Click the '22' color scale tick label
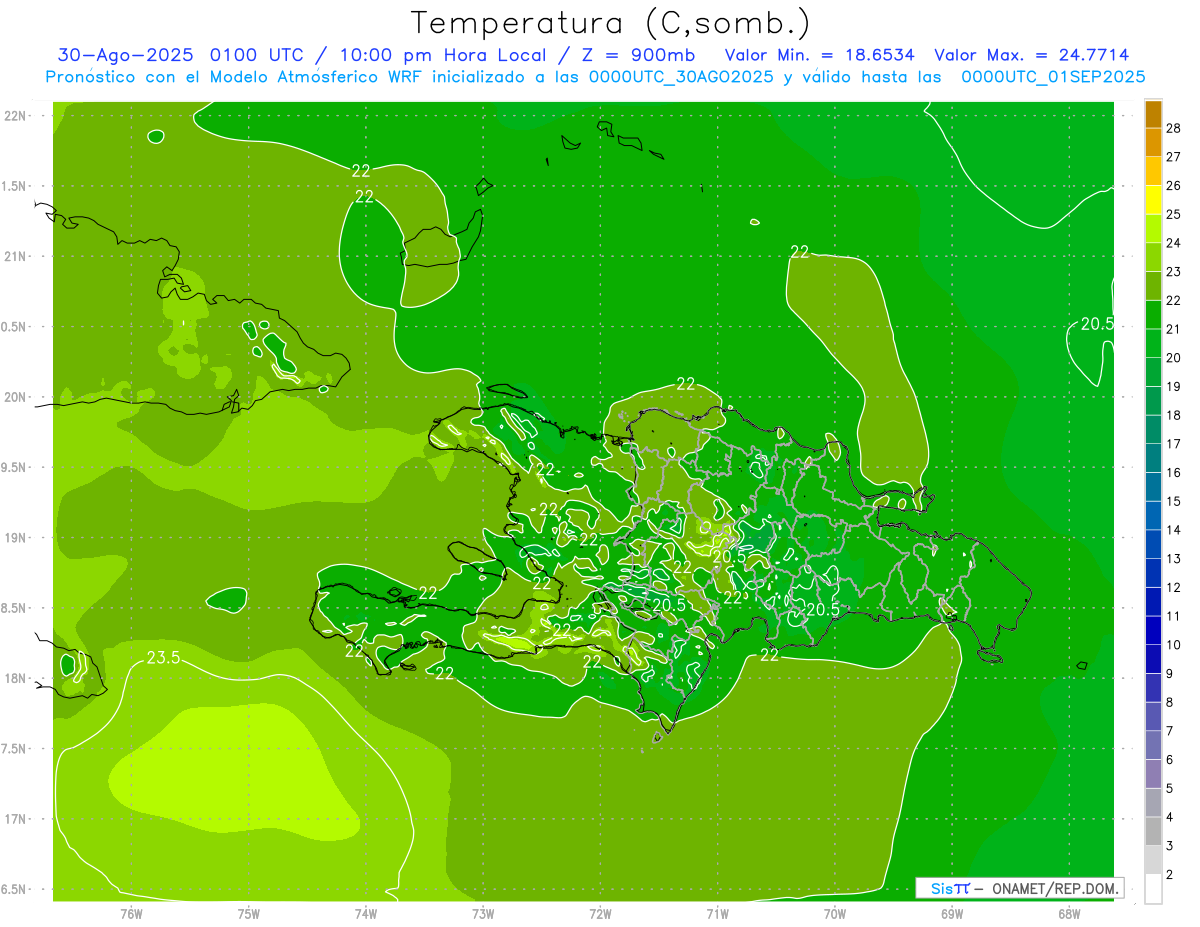Image resolution: width=1200 pixels, height=927 pixels. (x=1175, y=300)
